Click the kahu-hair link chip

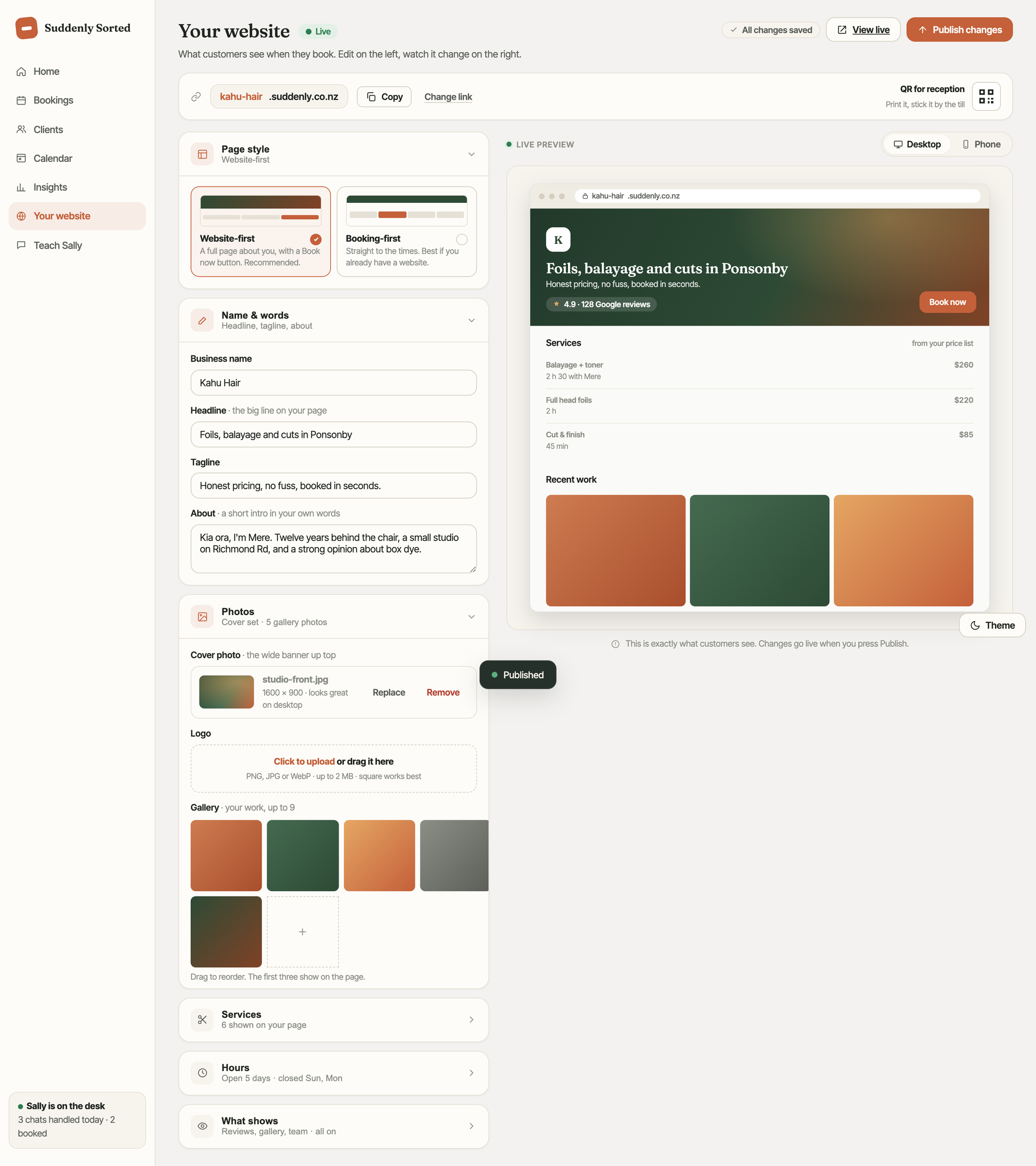click(279, 97)
